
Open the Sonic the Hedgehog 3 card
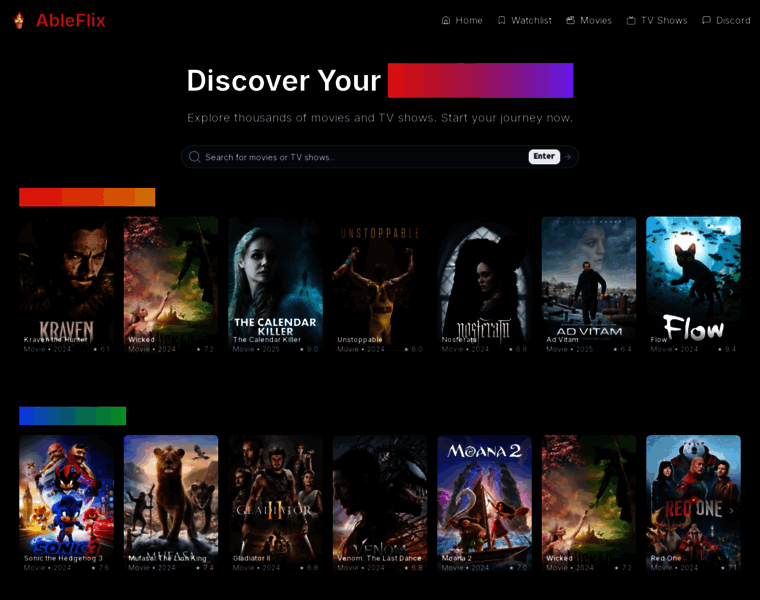pyautogui.click(x=66, y=505)
